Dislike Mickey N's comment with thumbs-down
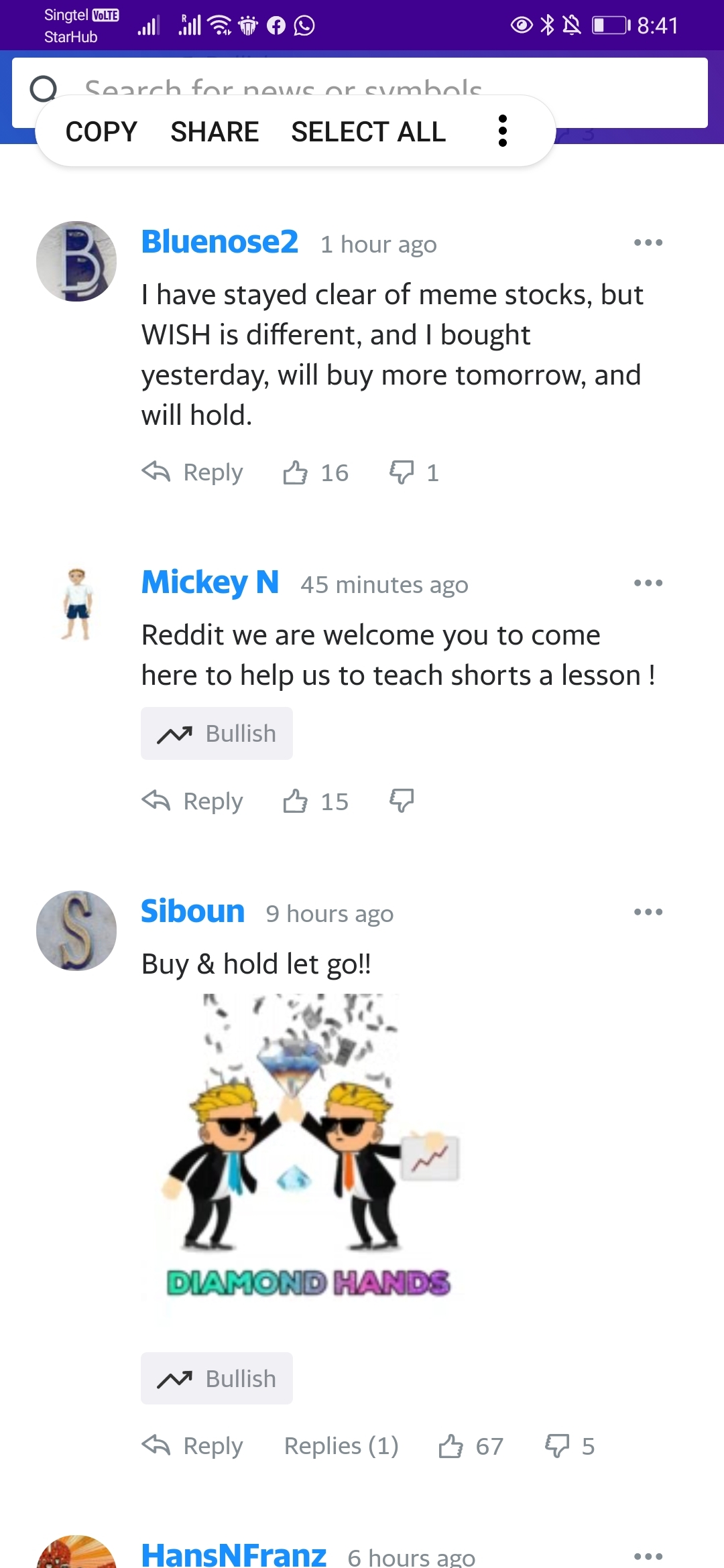Viewport: 724px width, 1568px height. (x=402, y=801)
